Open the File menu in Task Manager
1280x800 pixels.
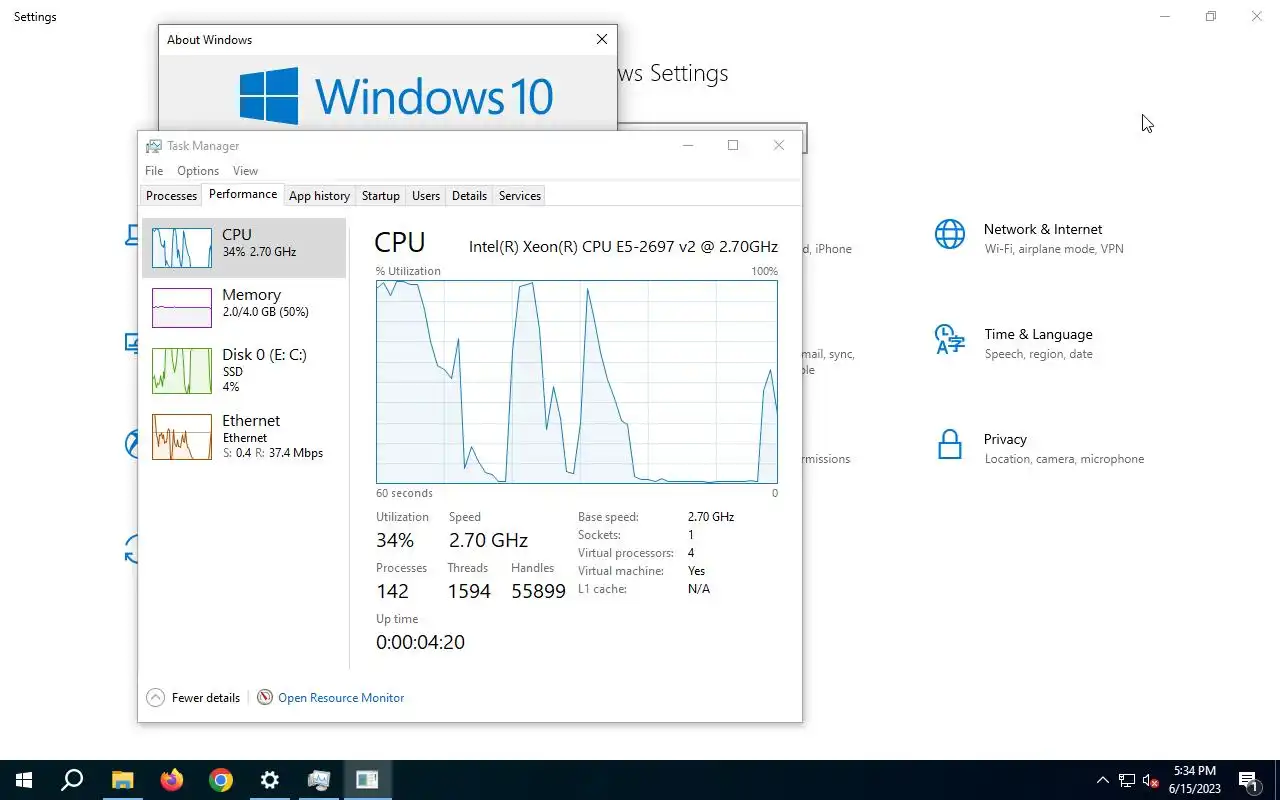[154, 171]
